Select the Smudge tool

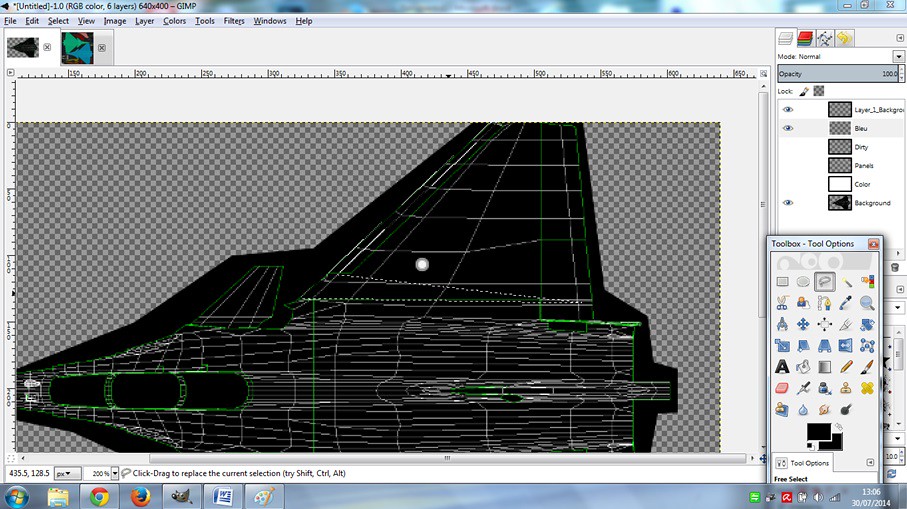click(824, 410)
